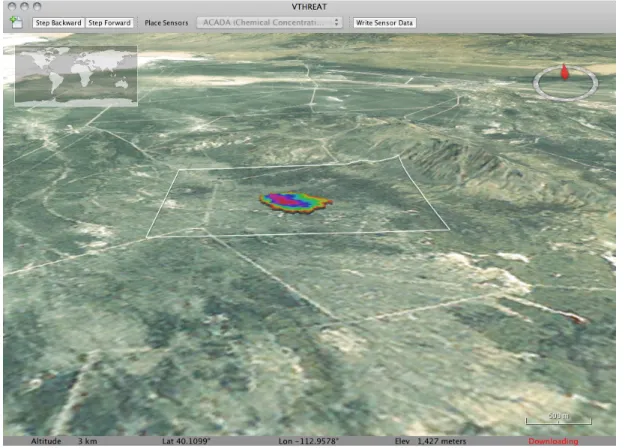
Task: Click the colored chemical plume overlay
Action: (296, 202)
